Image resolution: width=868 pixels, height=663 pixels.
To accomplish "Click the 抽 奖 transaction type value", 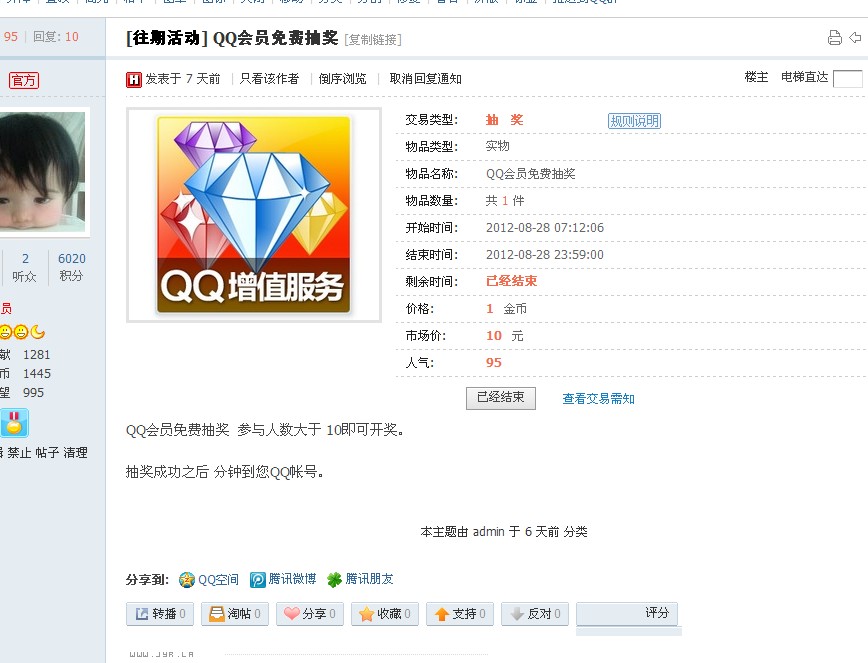I will [504, 120].
